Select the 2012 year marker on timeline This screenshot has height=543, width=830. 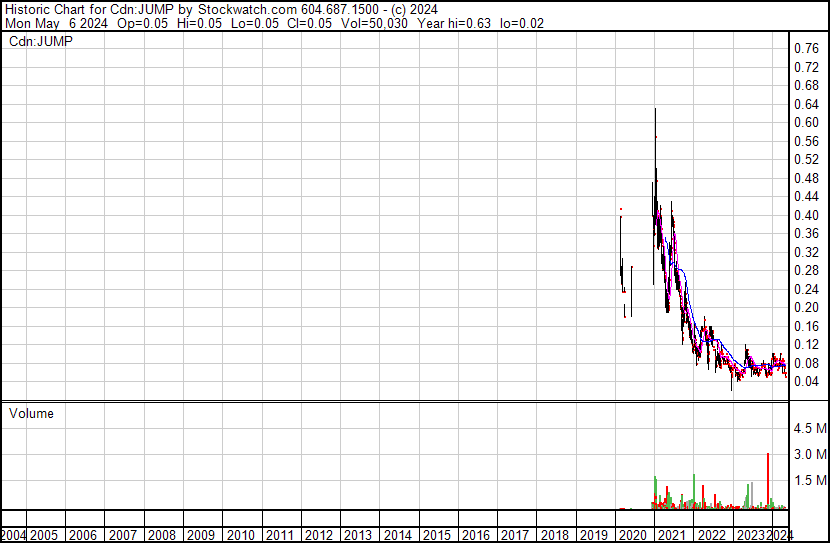(319, 535)
